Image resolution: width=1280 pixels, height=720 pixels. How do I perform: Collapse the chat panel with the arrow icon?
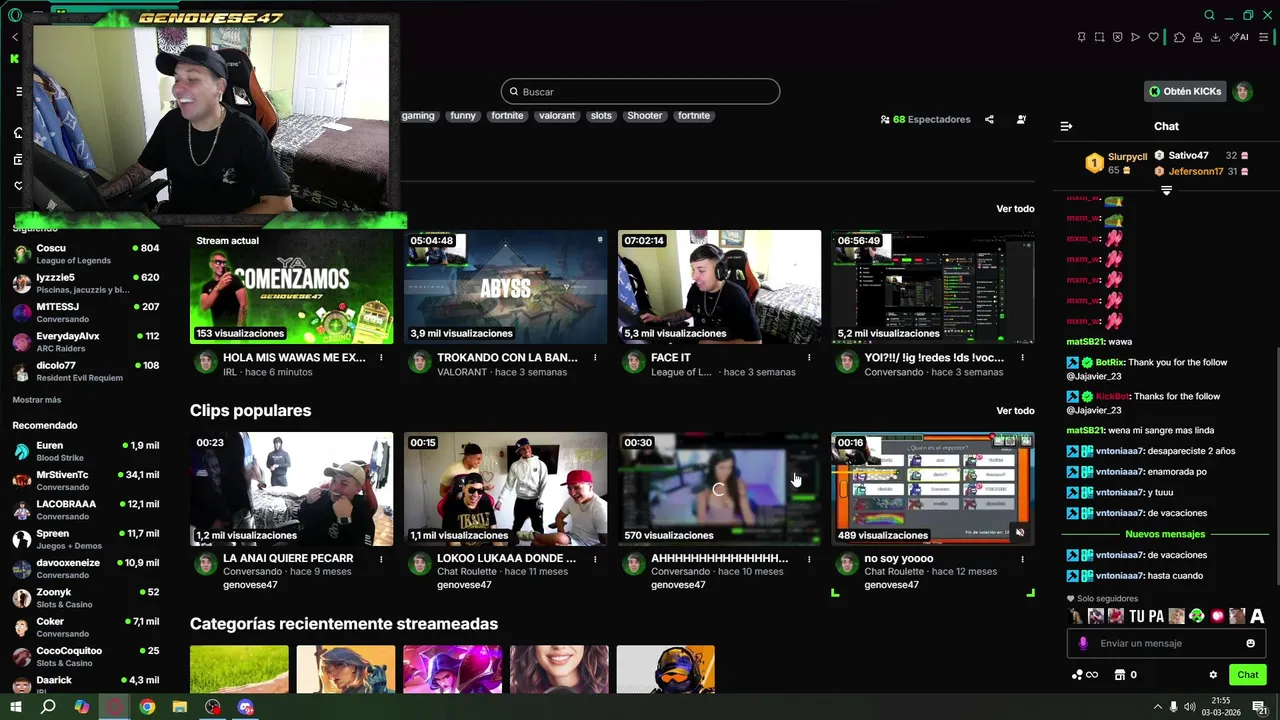(1066, 126)
